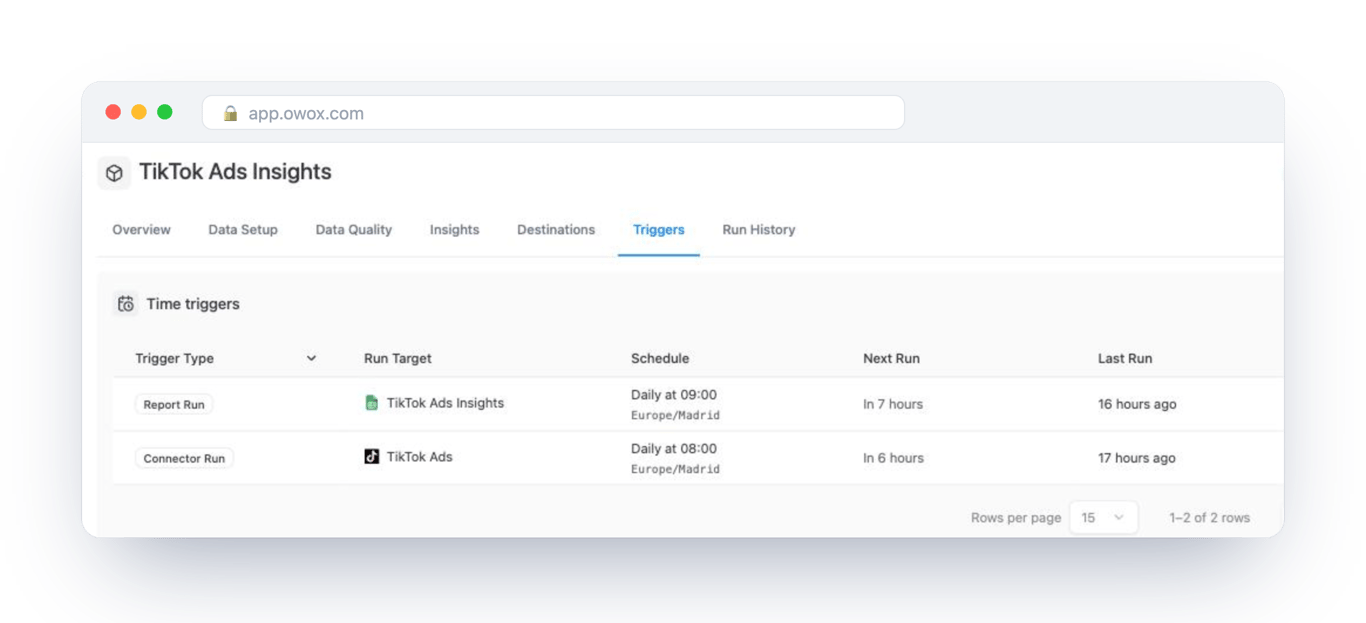This screenshot has width=1366, height=623.
Task: Click the In 7 hours cell
Action: (893, 404)
